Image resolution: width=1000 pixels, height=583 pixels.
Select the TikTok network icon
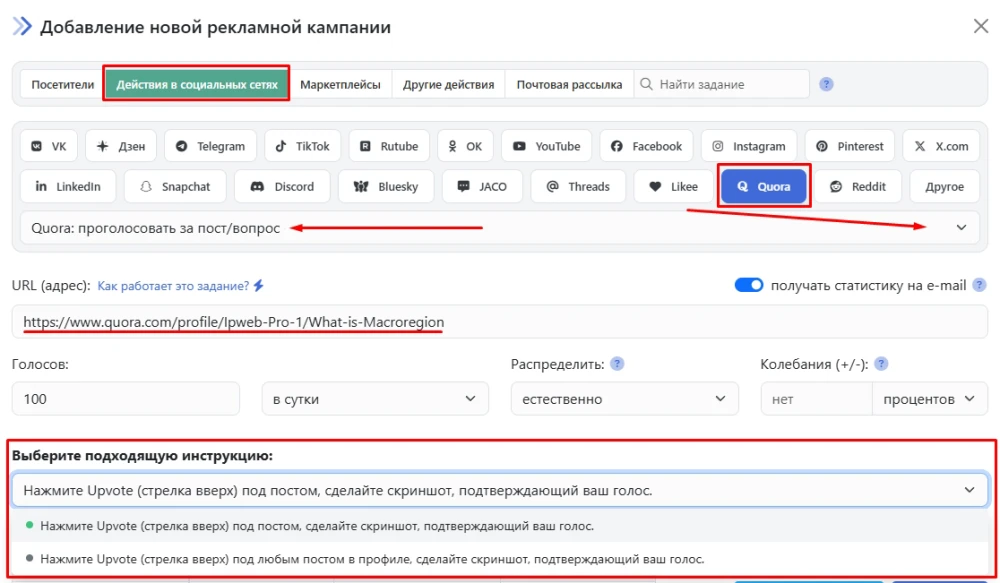click(302, 145)
